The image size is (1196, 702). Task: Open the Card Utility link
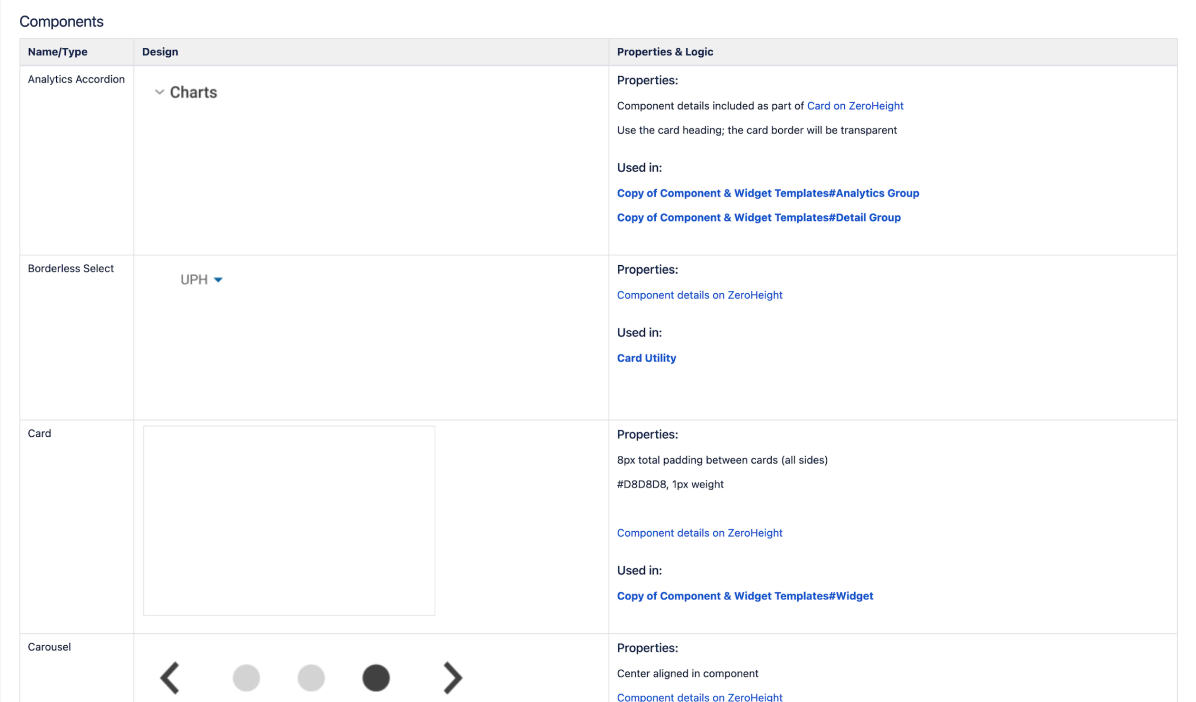(646, 358)
